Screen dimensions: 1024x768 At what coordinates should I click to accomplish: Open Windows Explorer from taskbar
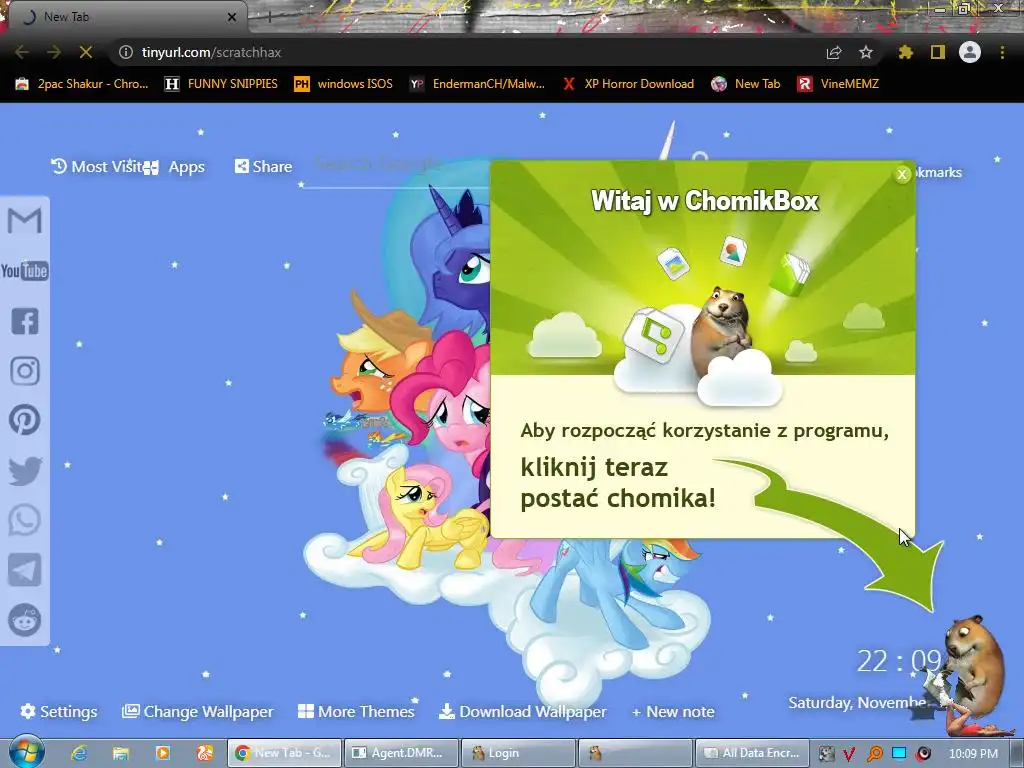coord(121,753)
